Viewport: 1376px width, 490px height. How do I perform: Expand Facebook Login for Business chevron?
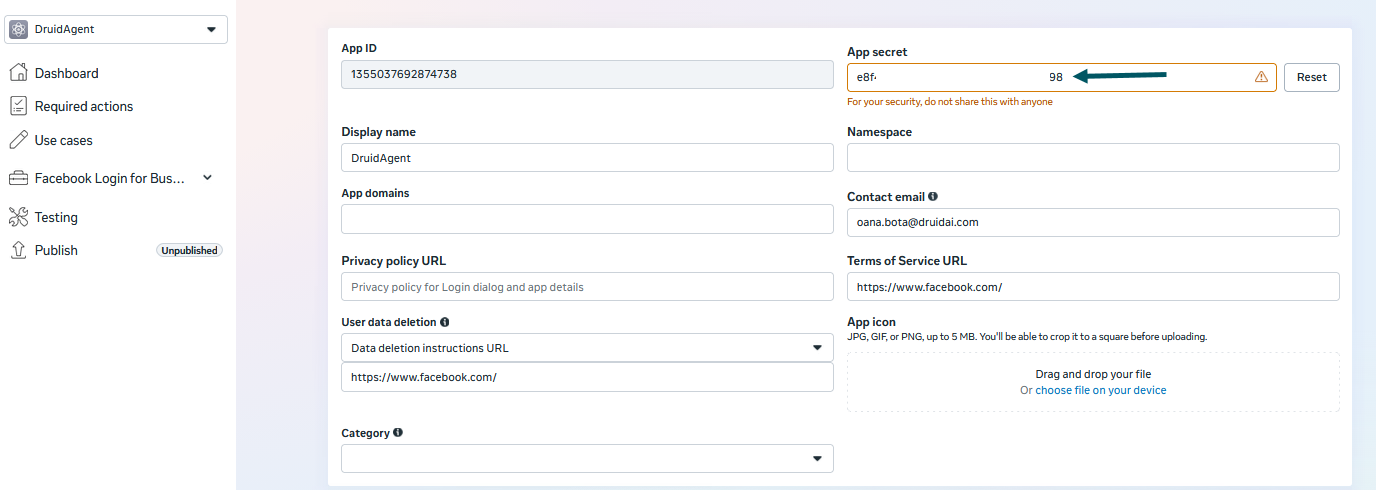[208, 178]
